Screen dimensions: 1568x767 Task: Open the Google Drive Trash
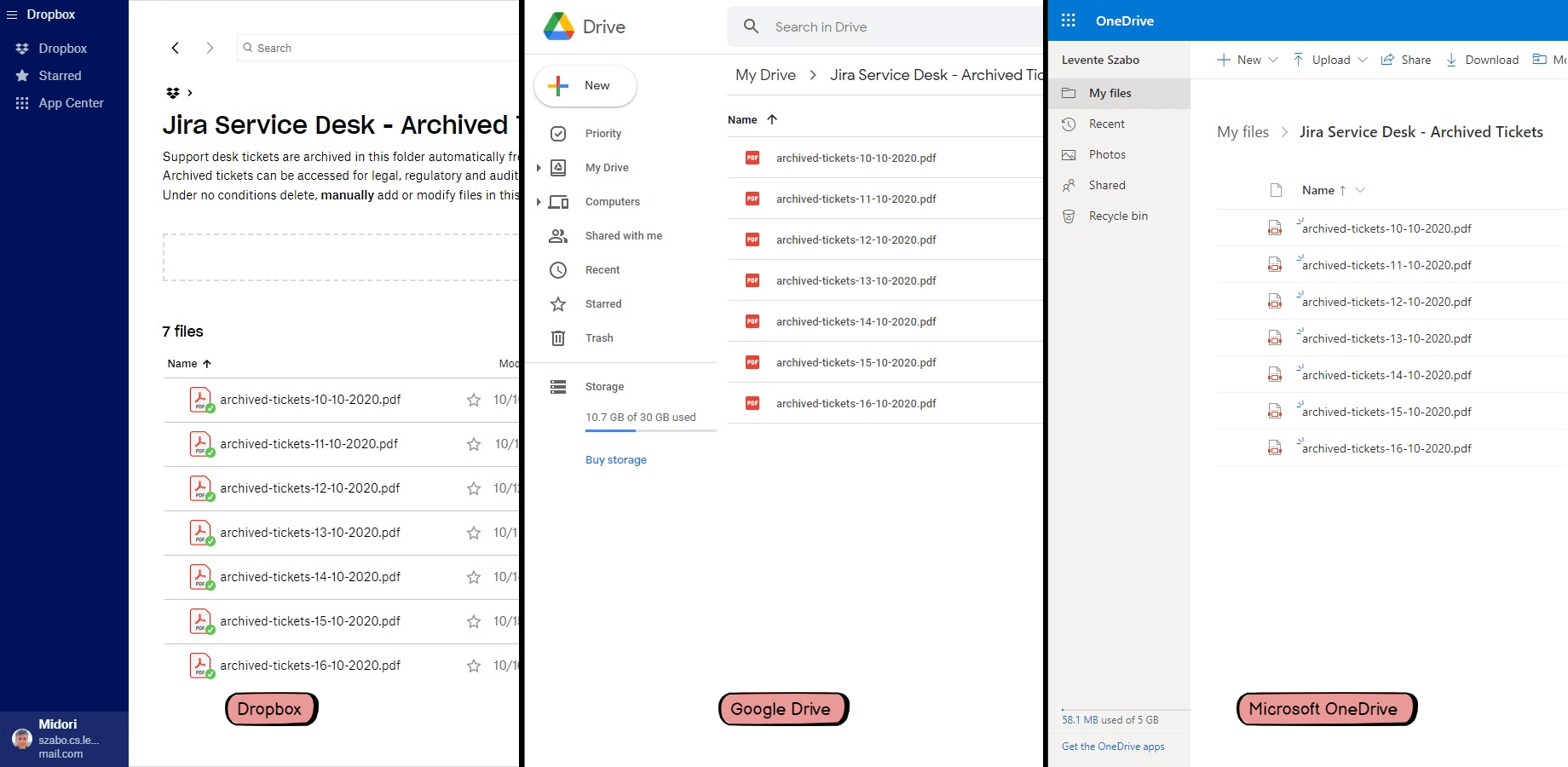click(599, 337)
